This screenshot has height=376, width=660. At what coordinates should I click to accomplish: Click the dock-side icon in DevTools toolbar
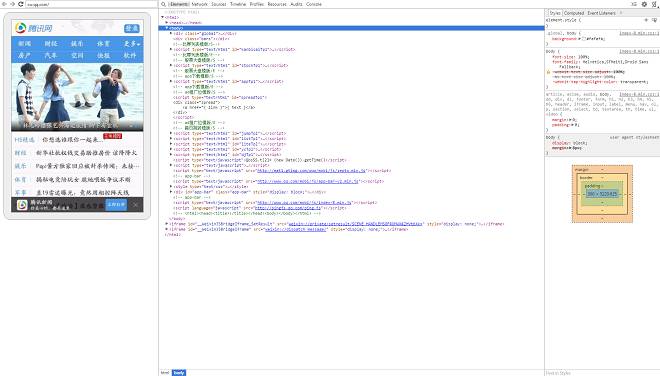655,4
